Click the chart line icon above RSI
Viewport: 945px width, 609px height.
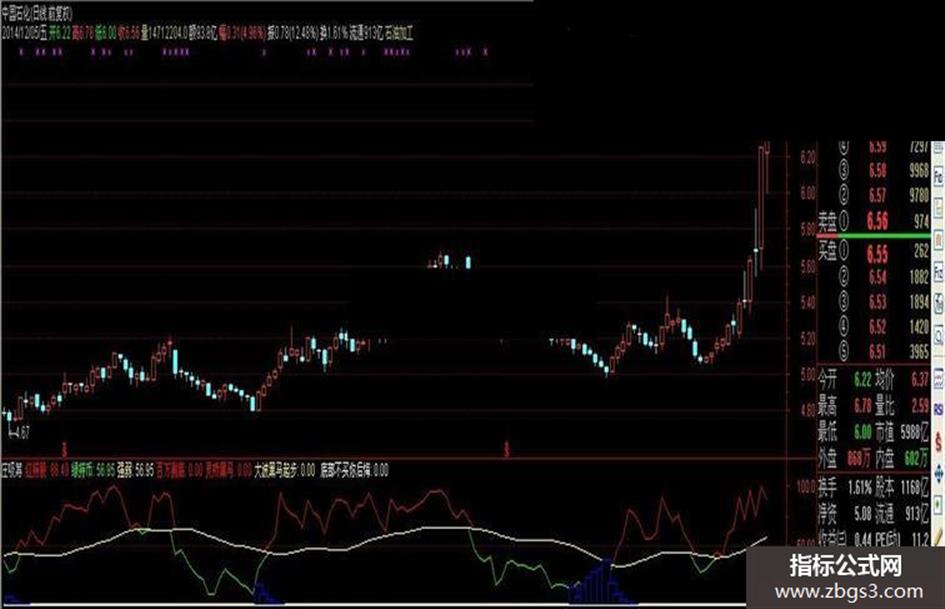pos(938,379)
